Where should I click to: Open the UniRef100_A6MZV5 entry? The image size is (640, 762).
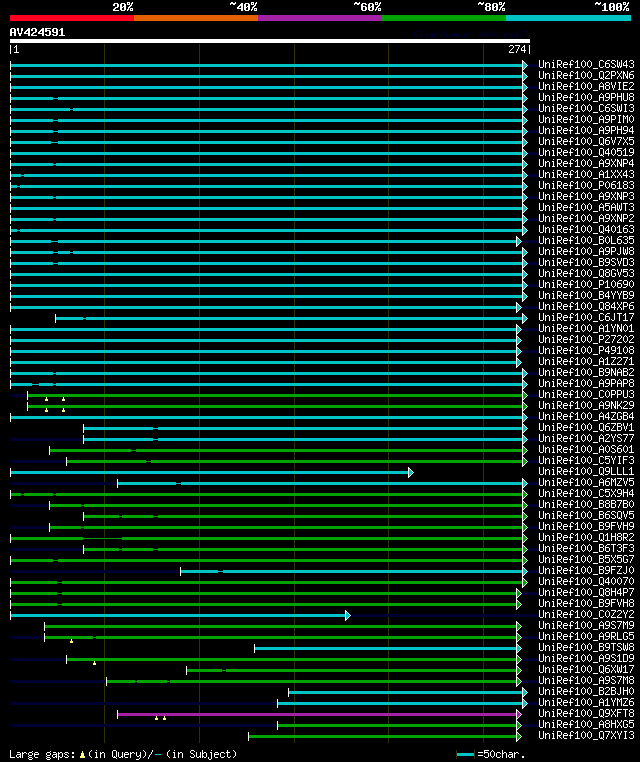coord(586,483)
